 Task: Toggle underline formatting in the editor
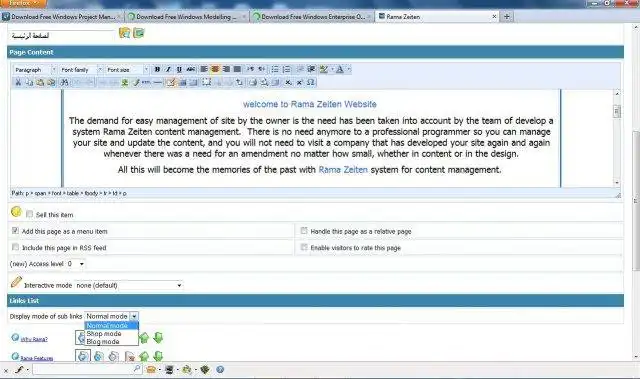pos(179,69)
